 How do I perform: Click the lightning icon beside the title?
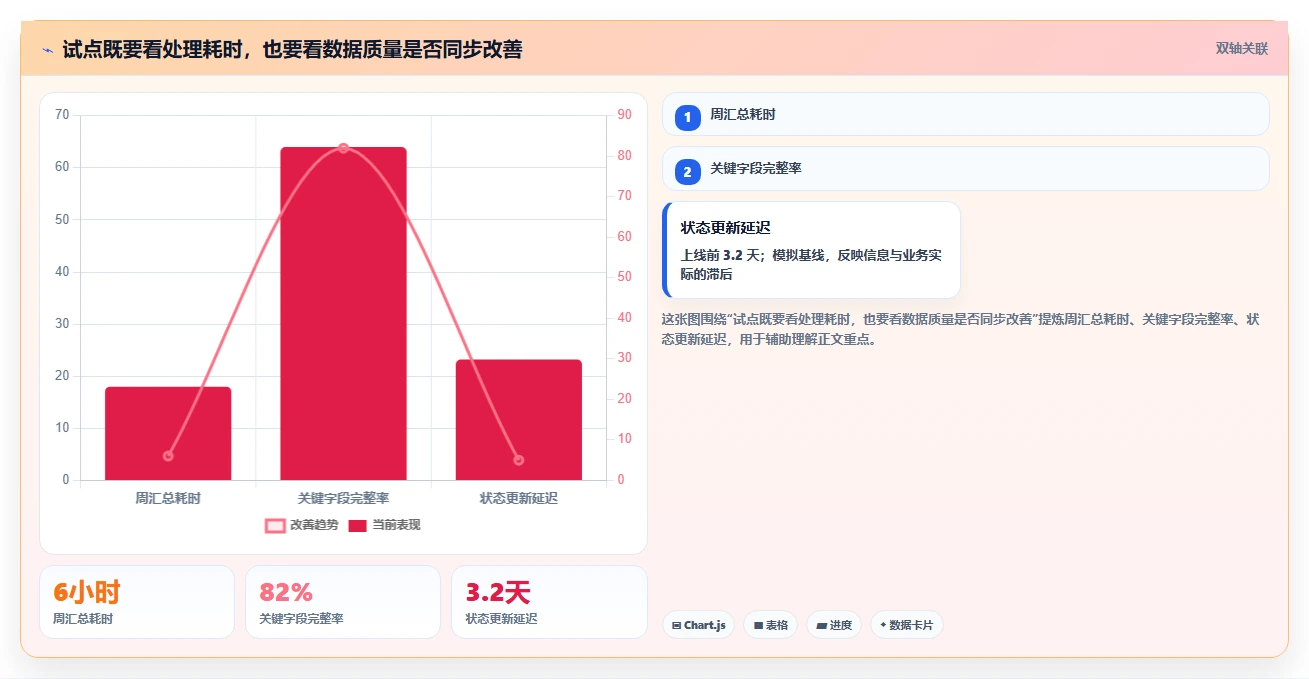click(47, 50)
